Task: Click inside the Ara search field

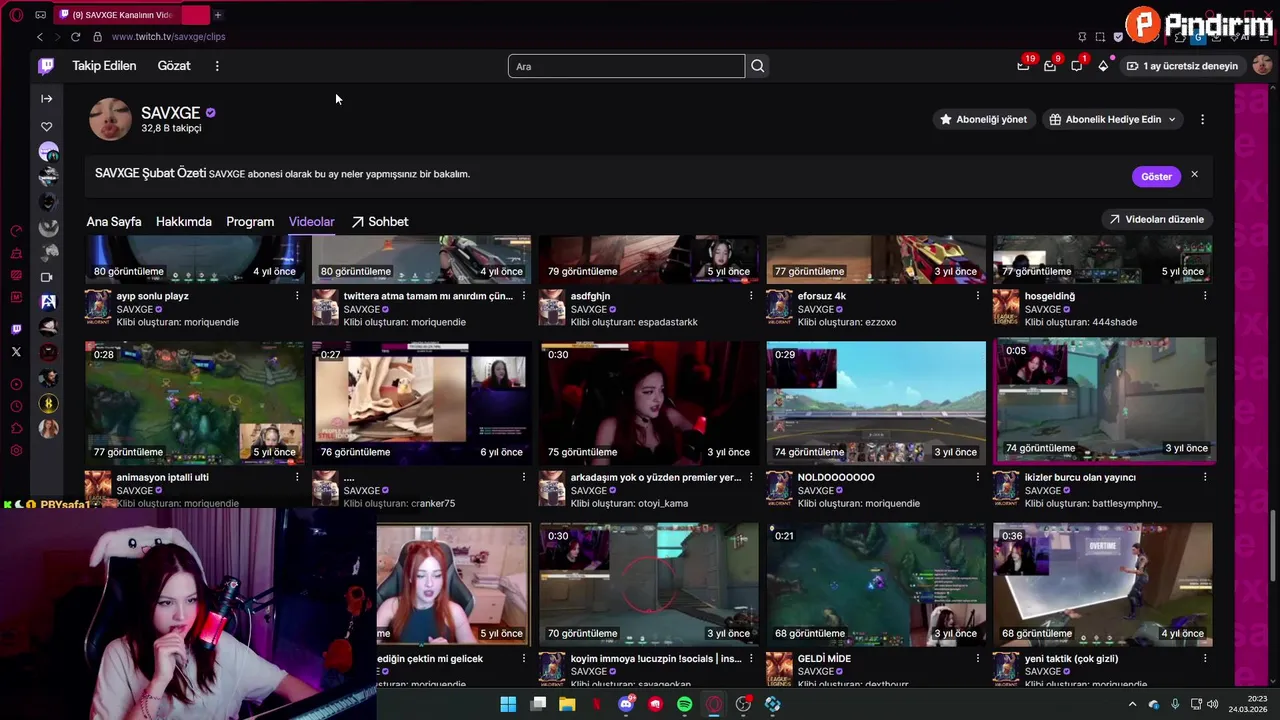Action: (626, 66)
